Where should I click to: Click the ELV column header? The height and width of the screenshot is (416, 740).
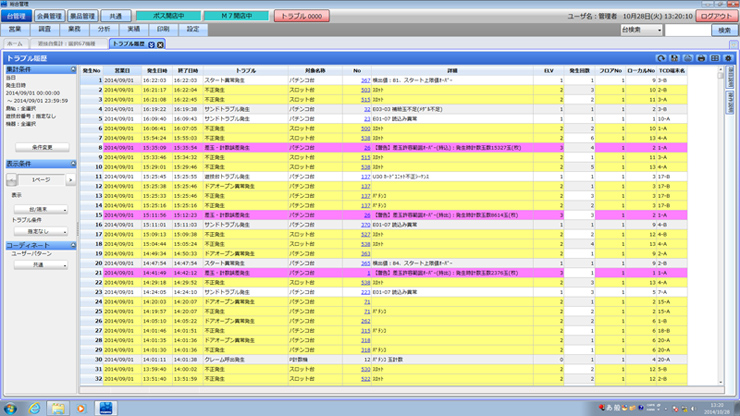pos(548,70)
